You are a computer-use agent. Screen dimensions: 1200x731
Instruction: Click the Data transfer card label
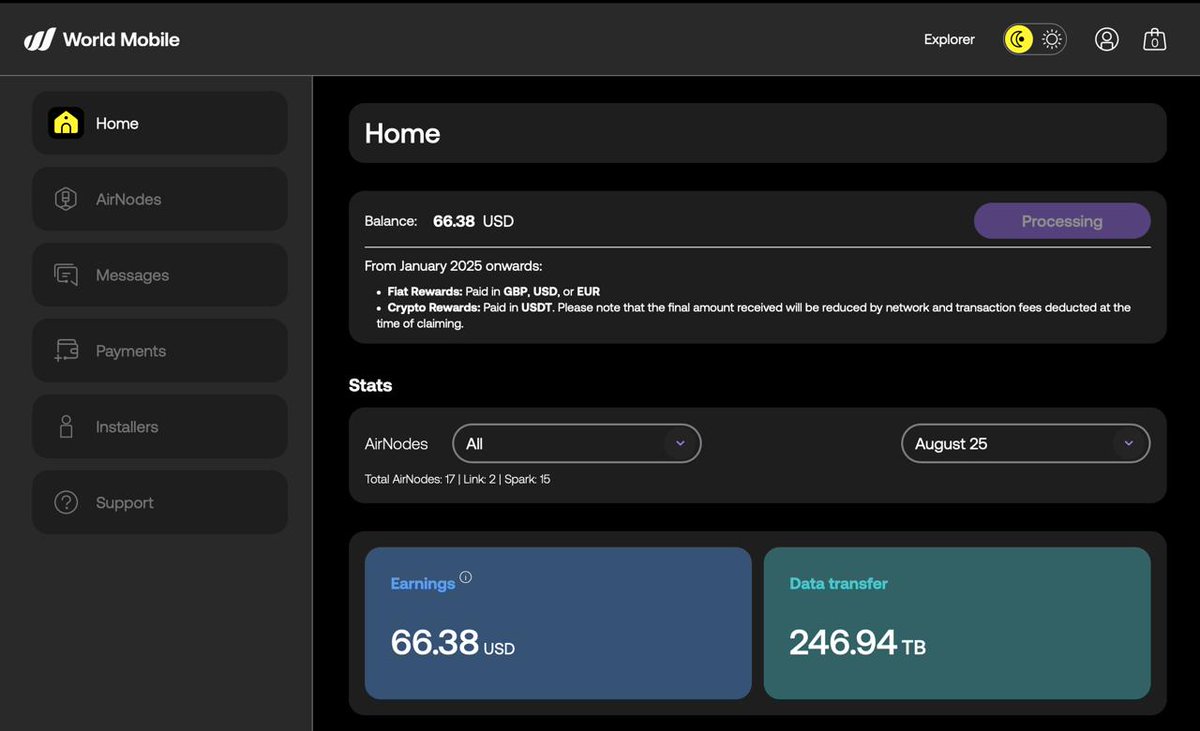[838, 583]
